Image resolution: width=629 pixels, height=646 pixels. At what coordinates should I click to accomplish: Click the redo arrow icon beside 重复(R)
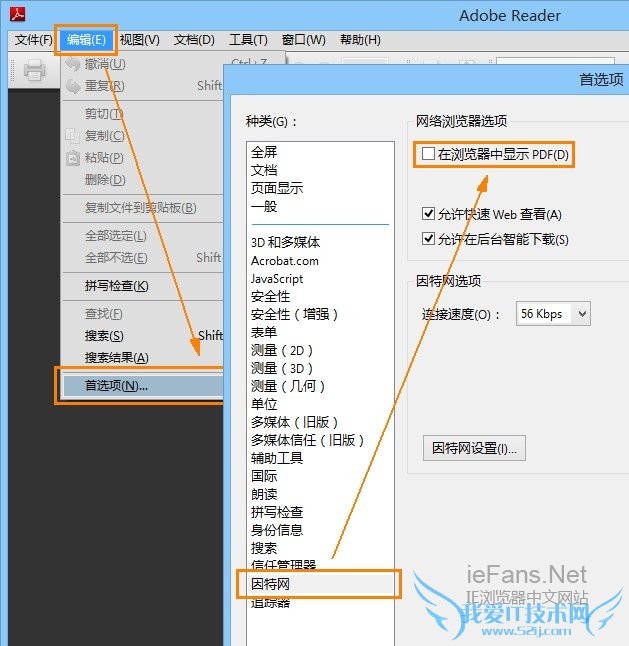(73, 86)
